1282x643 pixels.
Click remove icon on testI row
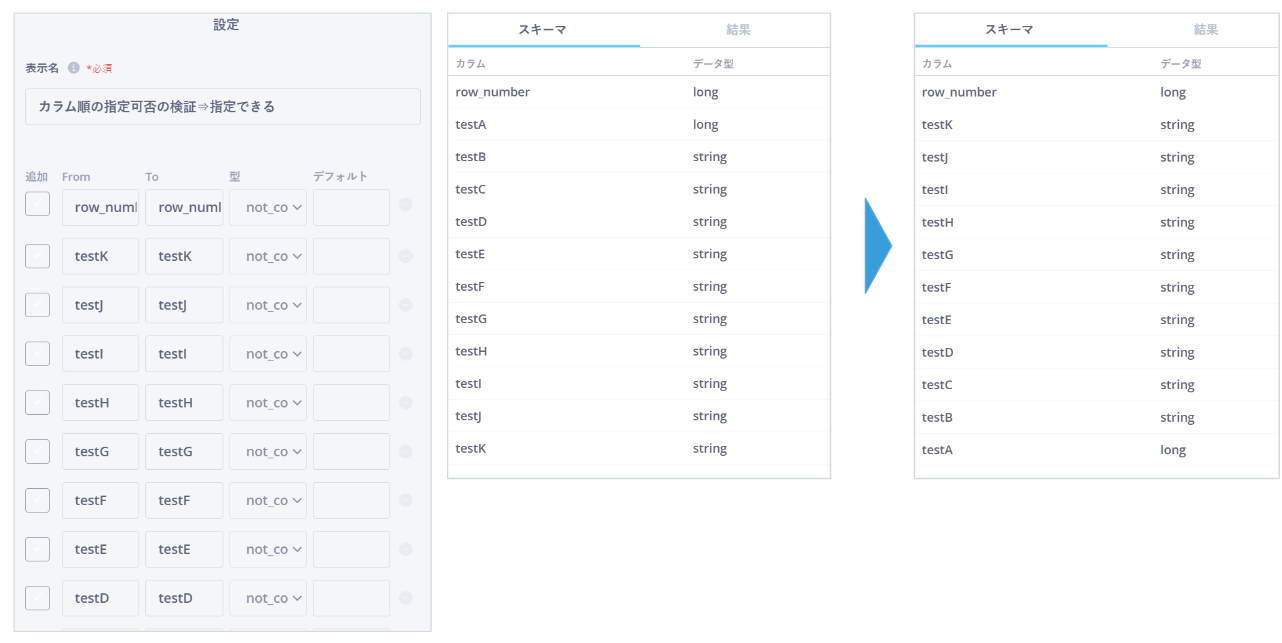pos(406,354)
